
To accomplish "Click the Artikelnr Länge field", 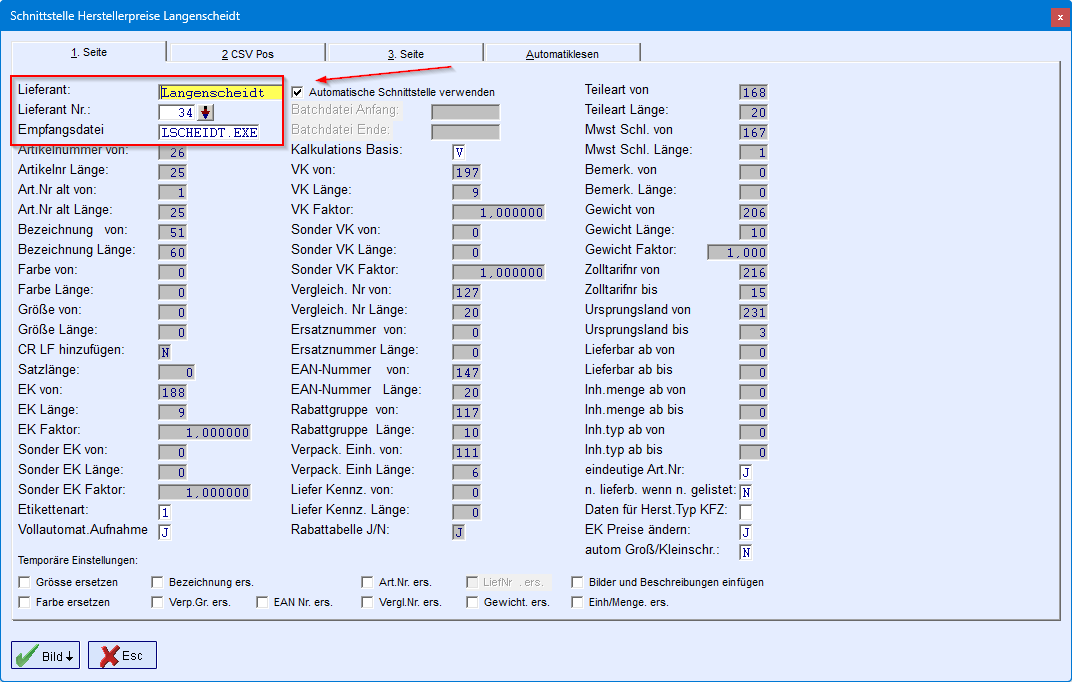I will click(x=173, y=172).
